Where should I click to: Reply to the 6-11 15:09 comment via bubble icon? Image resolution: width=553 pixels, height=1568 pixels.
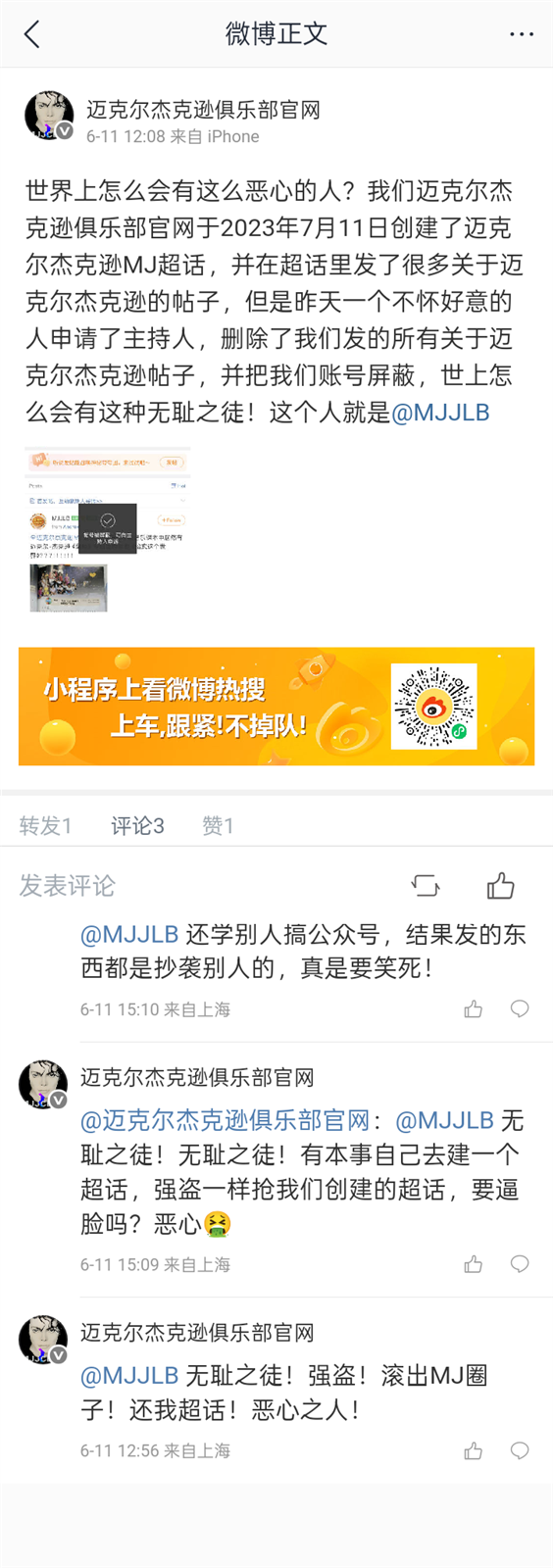point(520,1264)
